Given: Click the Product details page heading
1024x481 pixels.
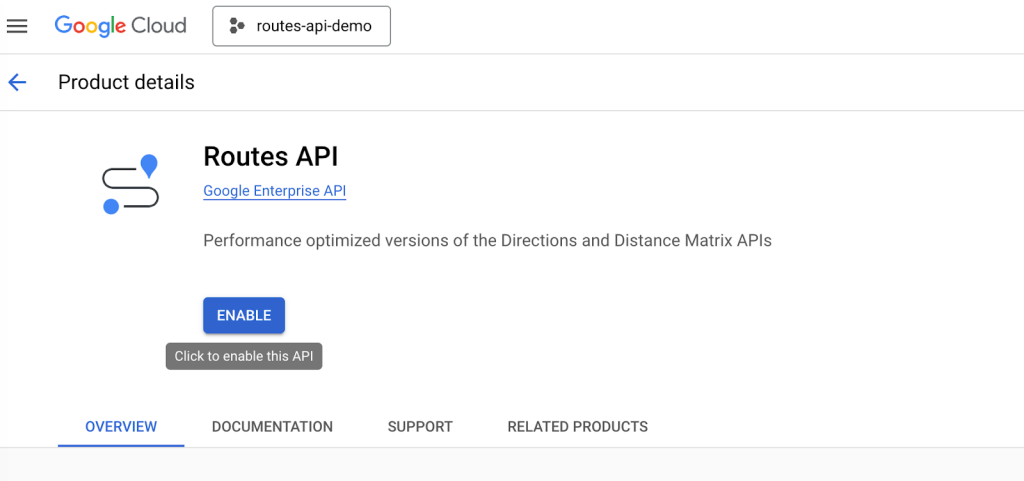Looking at the screenshot, I should (126, 82).
